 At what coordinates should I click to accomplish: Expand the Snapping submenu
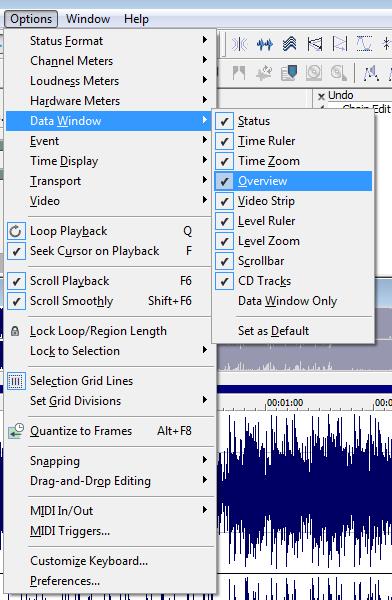pos(108,461)
